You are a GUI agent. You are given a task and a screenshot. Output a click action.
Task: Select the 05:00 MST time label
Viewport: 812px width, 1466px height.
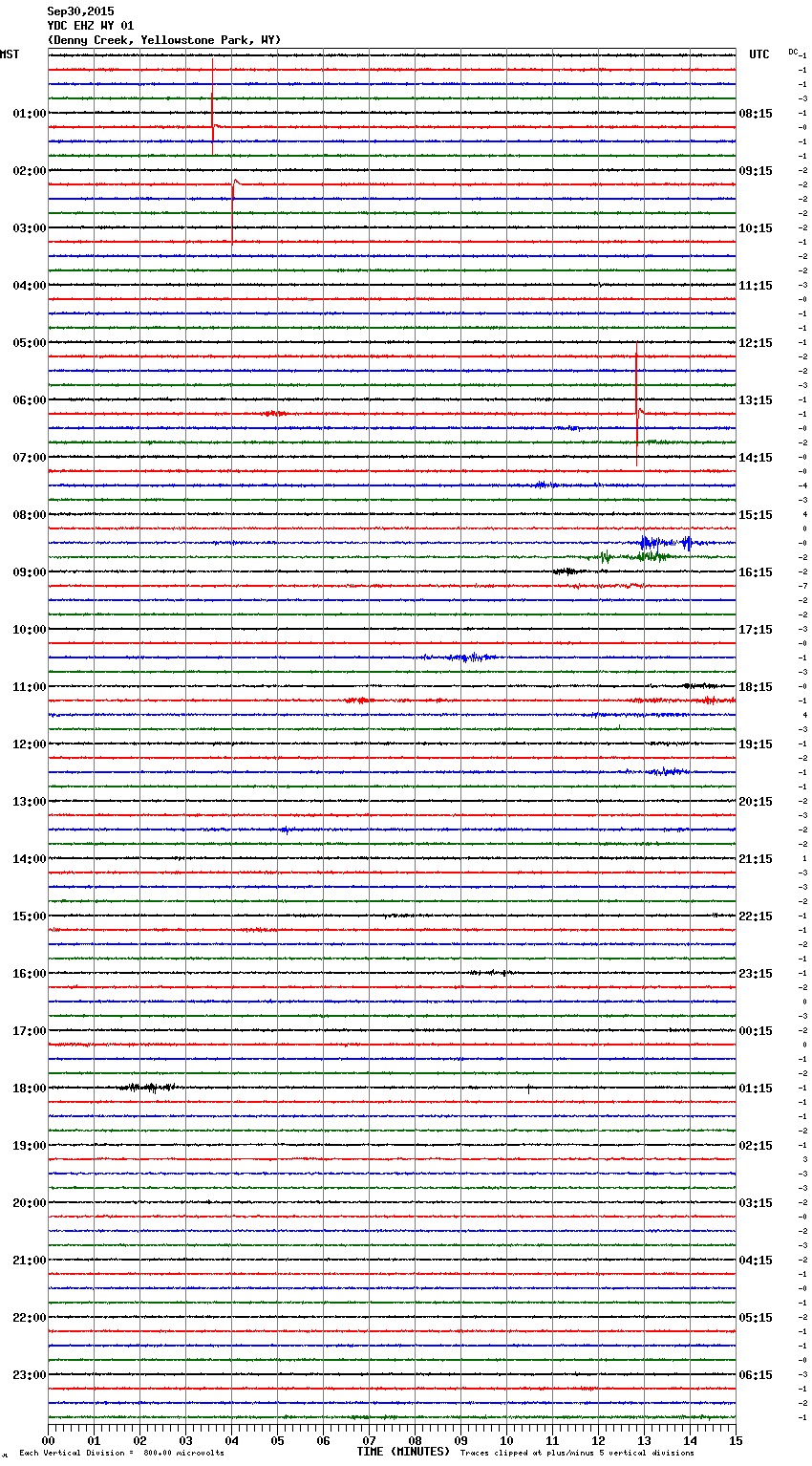tap(30, 343)
